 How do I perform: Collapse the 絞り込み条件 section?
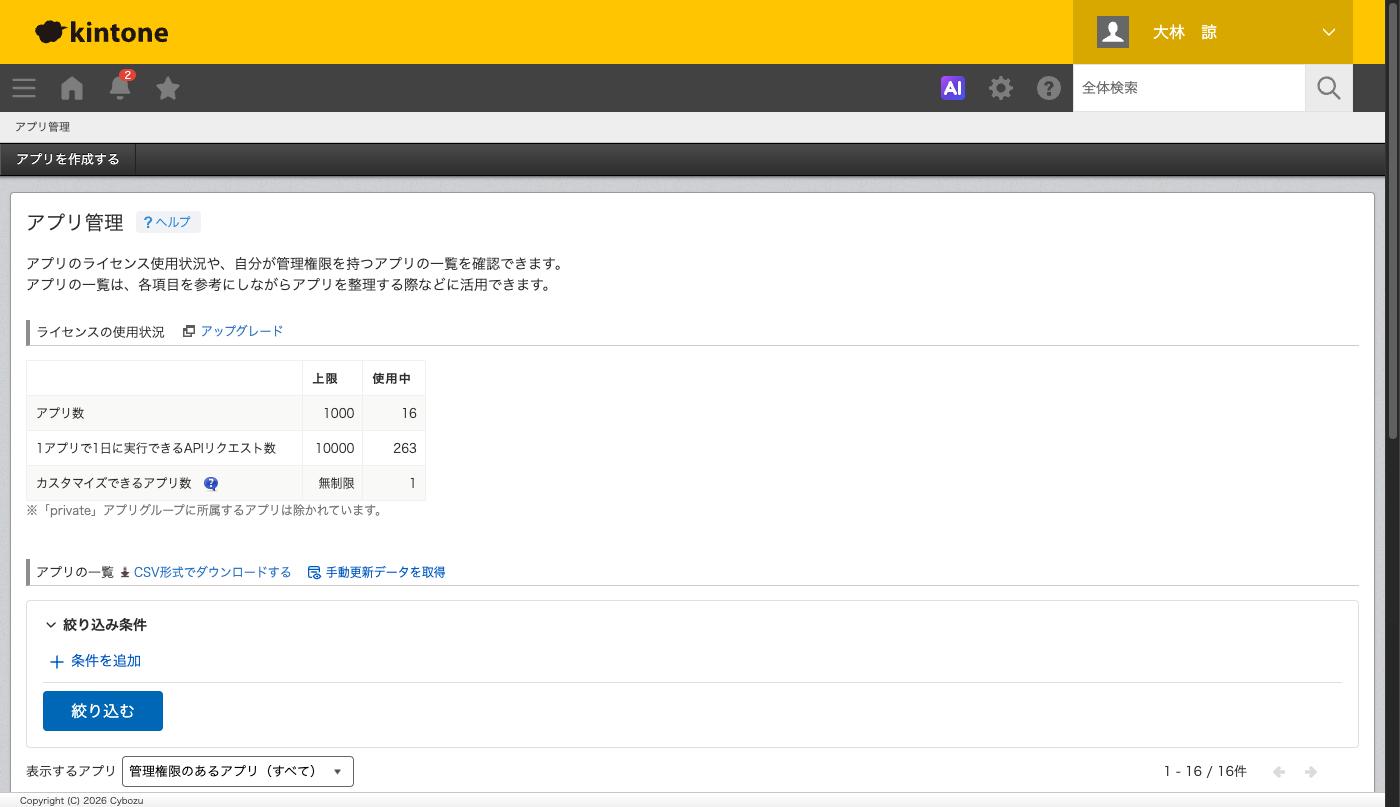pos(96,625)
